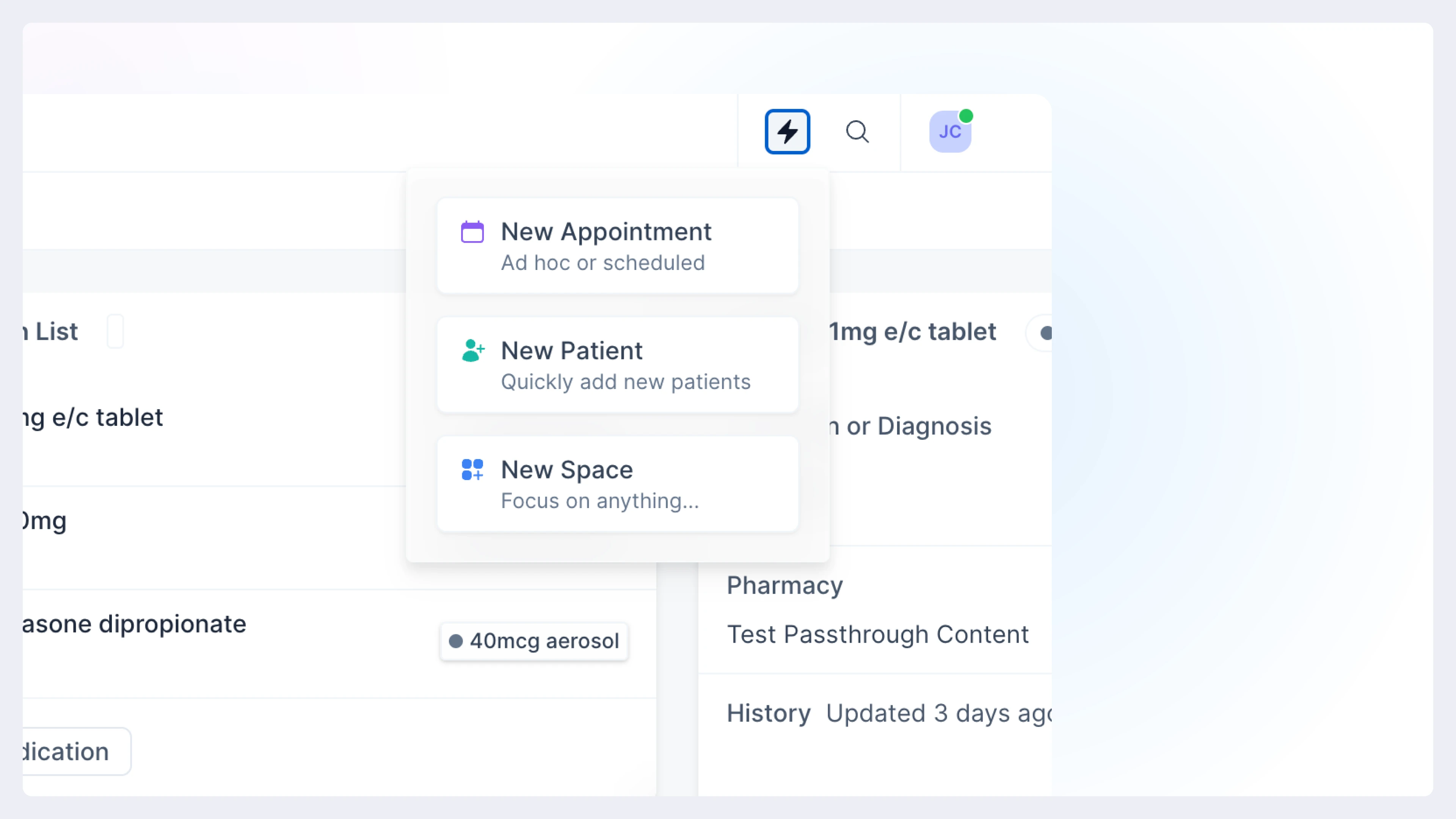Select the New Appointment option
Screen dimensions: 1456x819
click(x=617, y=246)
